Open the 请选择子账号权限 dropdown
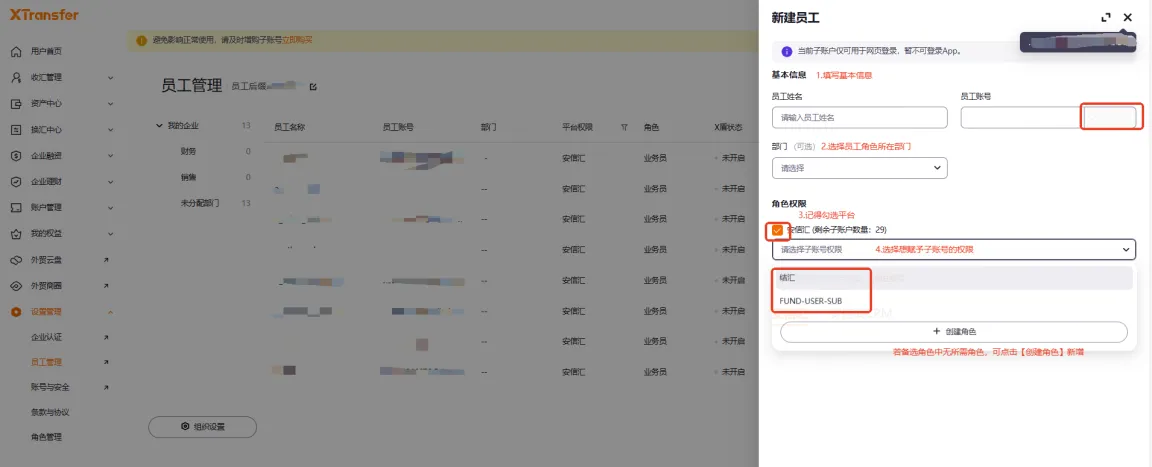 point(953,249)
